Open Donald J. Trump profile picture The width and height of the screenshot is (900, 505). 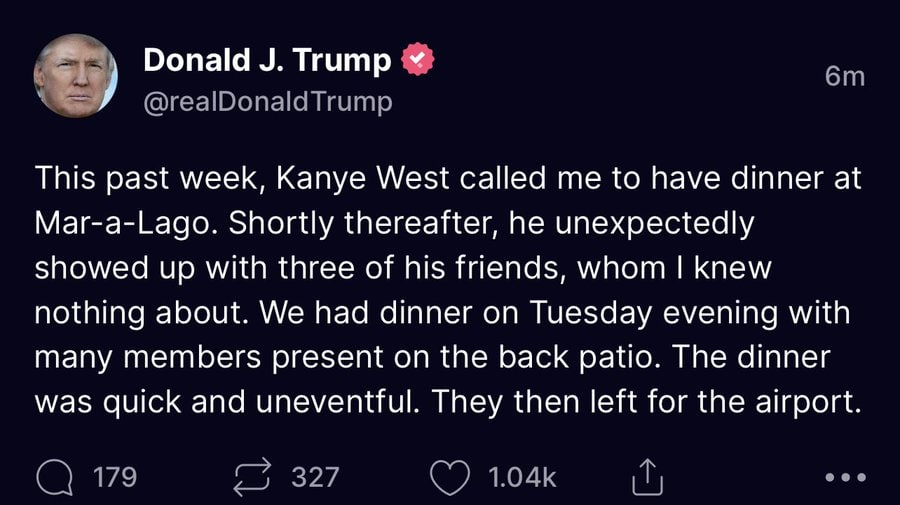(x=76, y=76)
